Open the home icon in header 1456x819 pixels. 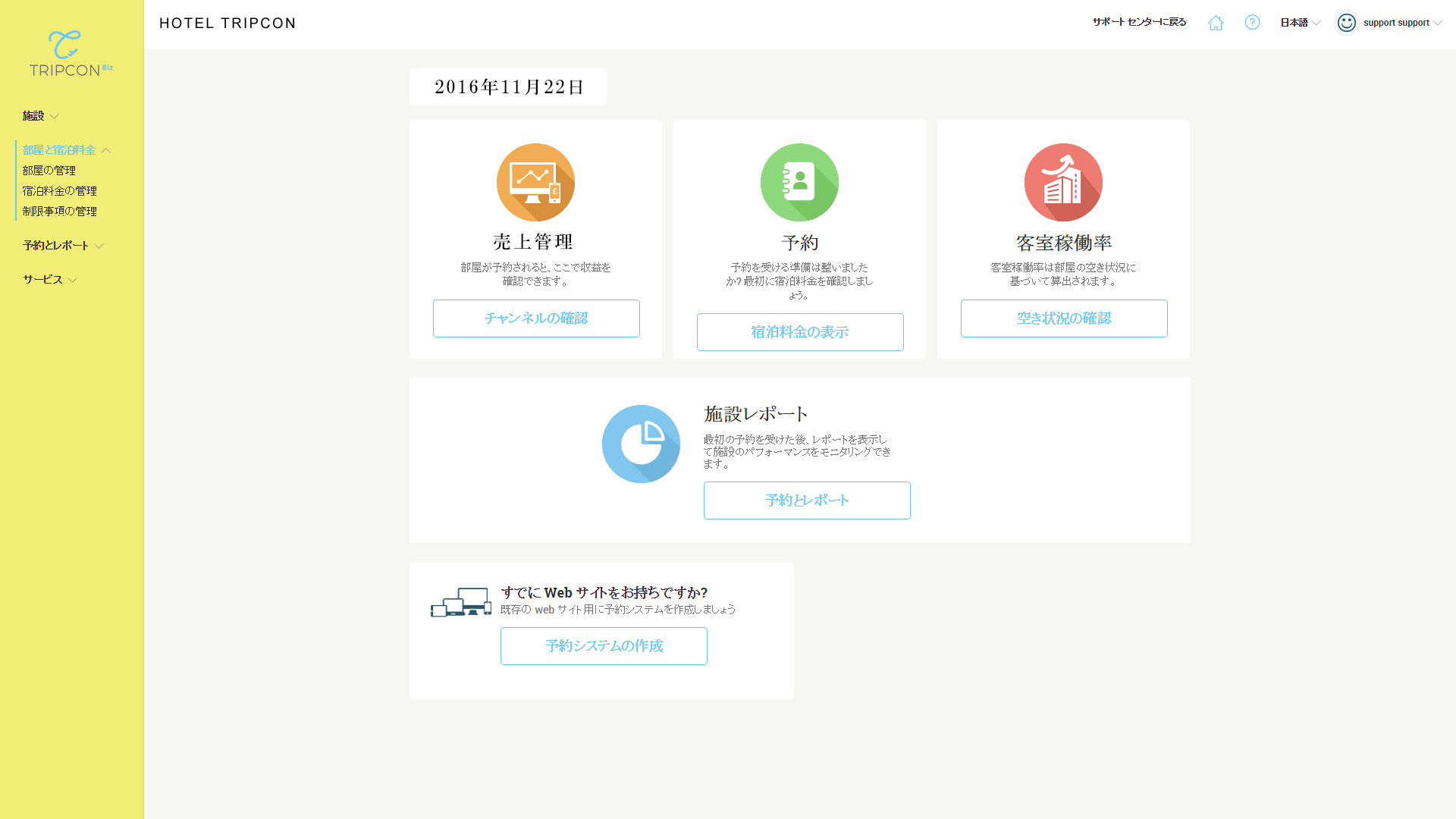1216,23
